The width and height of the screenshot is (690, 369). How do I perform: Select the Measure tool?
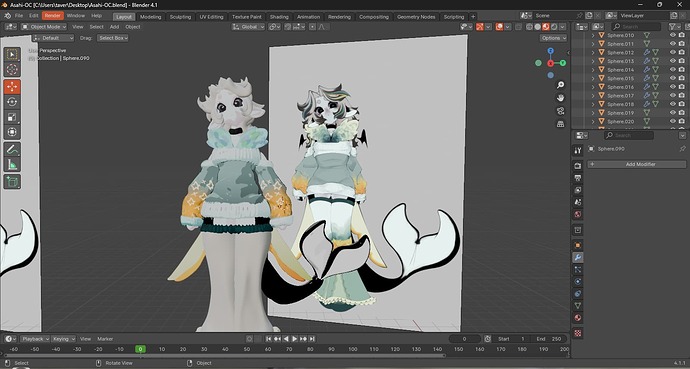(12, 164)
